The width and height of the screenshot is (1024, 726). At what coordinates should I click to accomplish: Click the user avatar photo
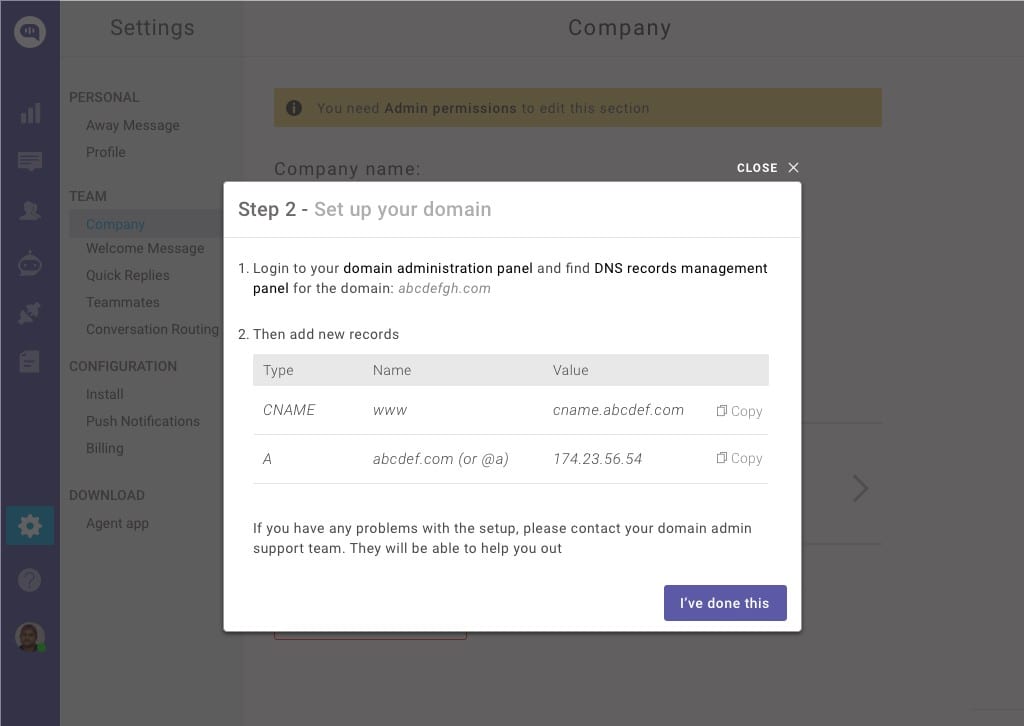click(30, 637)
